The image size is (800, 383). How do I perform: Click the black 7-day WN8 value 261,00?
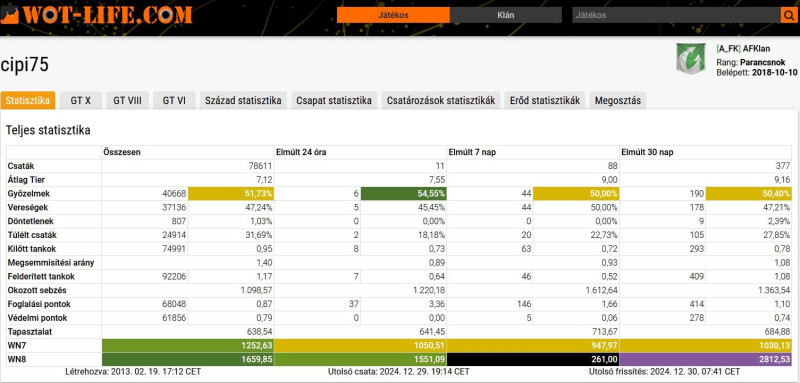pyautogui.click(x=604, y=360)
